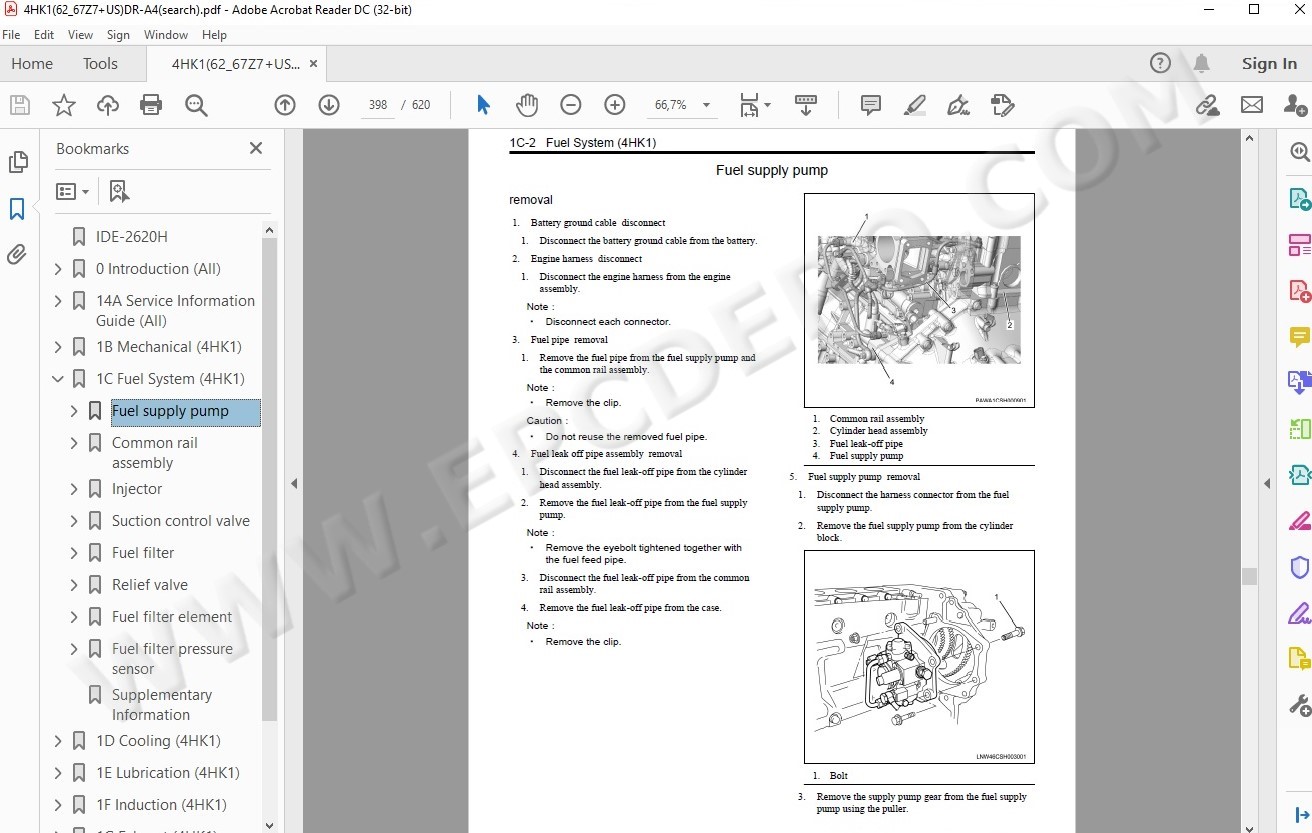Expand 1B Mechanical (4HK1) bookmark
Image resolution: width=1312 pixels, height=833 pixels.
tap(57, 347)
